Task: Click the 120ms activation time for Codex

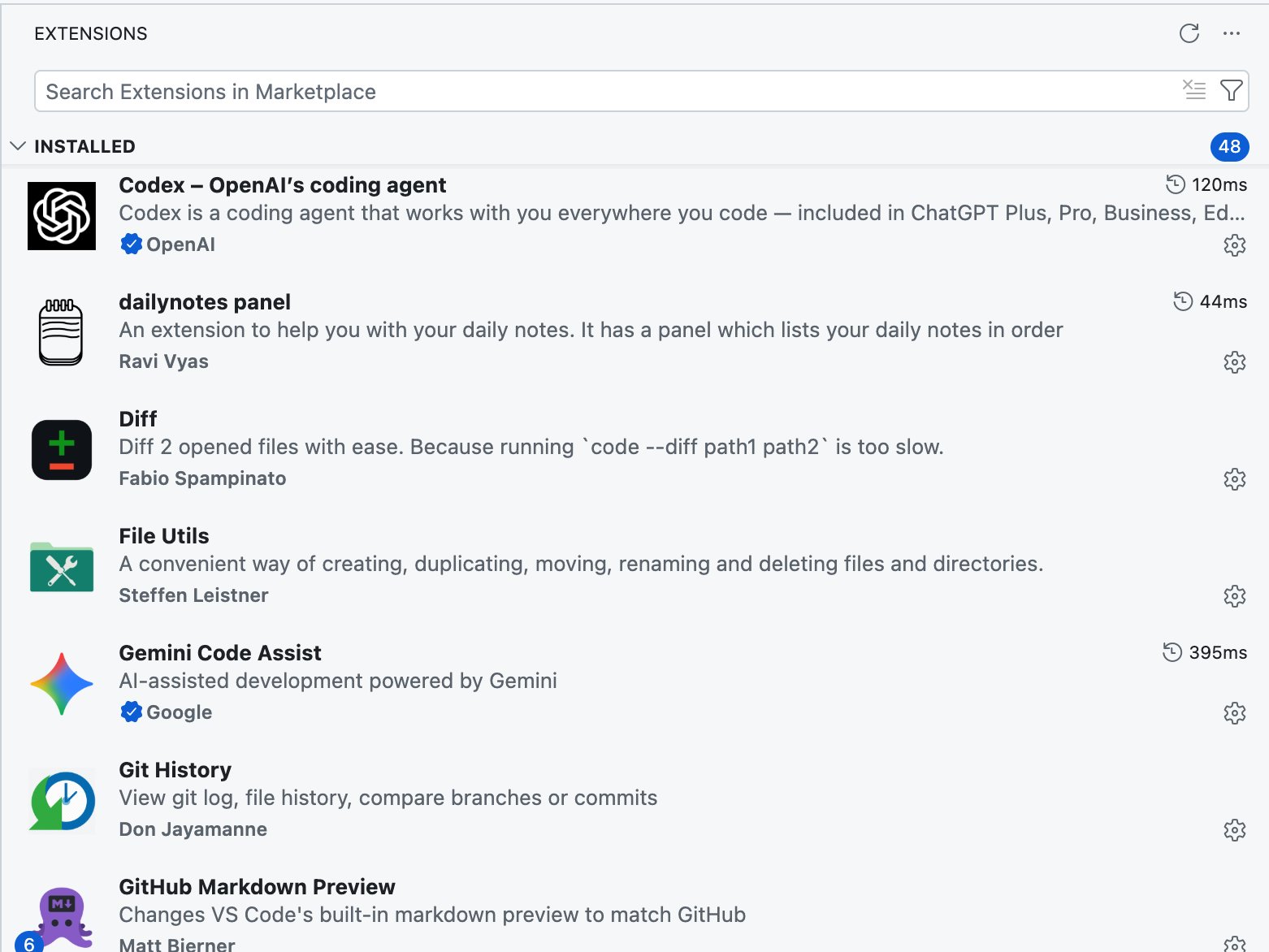Action: coord(1206,184)
